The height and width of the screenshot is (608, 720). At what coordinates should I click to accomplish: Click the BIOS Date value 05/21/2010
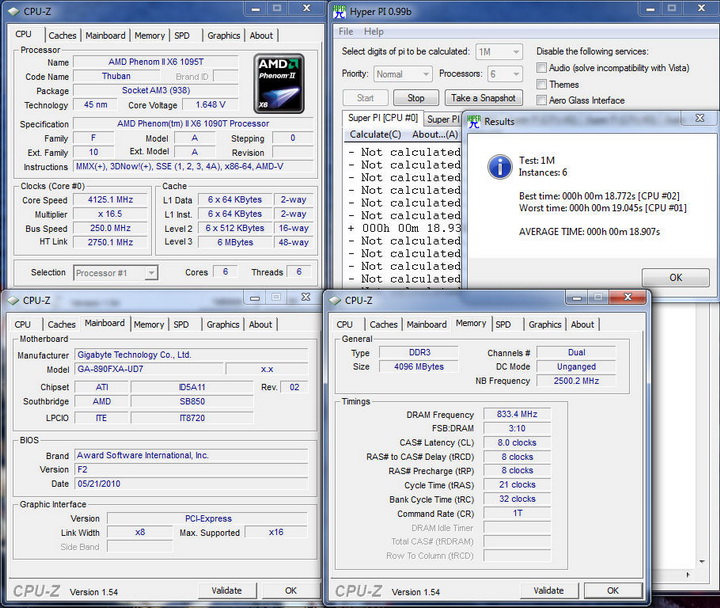(191, 484)
